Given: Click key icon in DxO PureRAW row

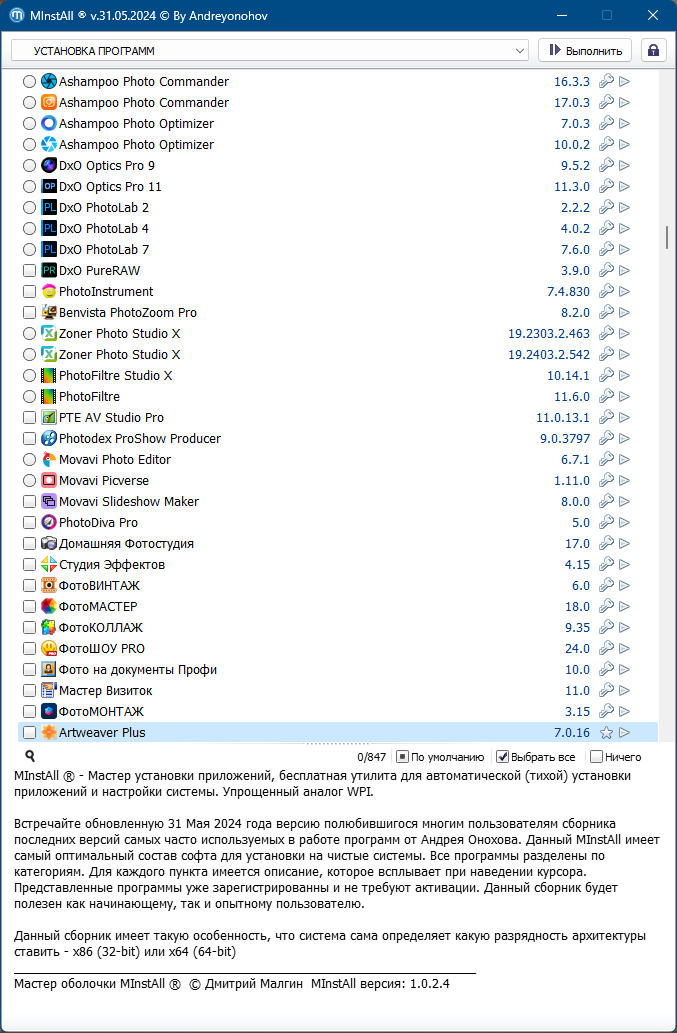Looking at the screenshot, I should pyautogui.click(x=607, y=270).
